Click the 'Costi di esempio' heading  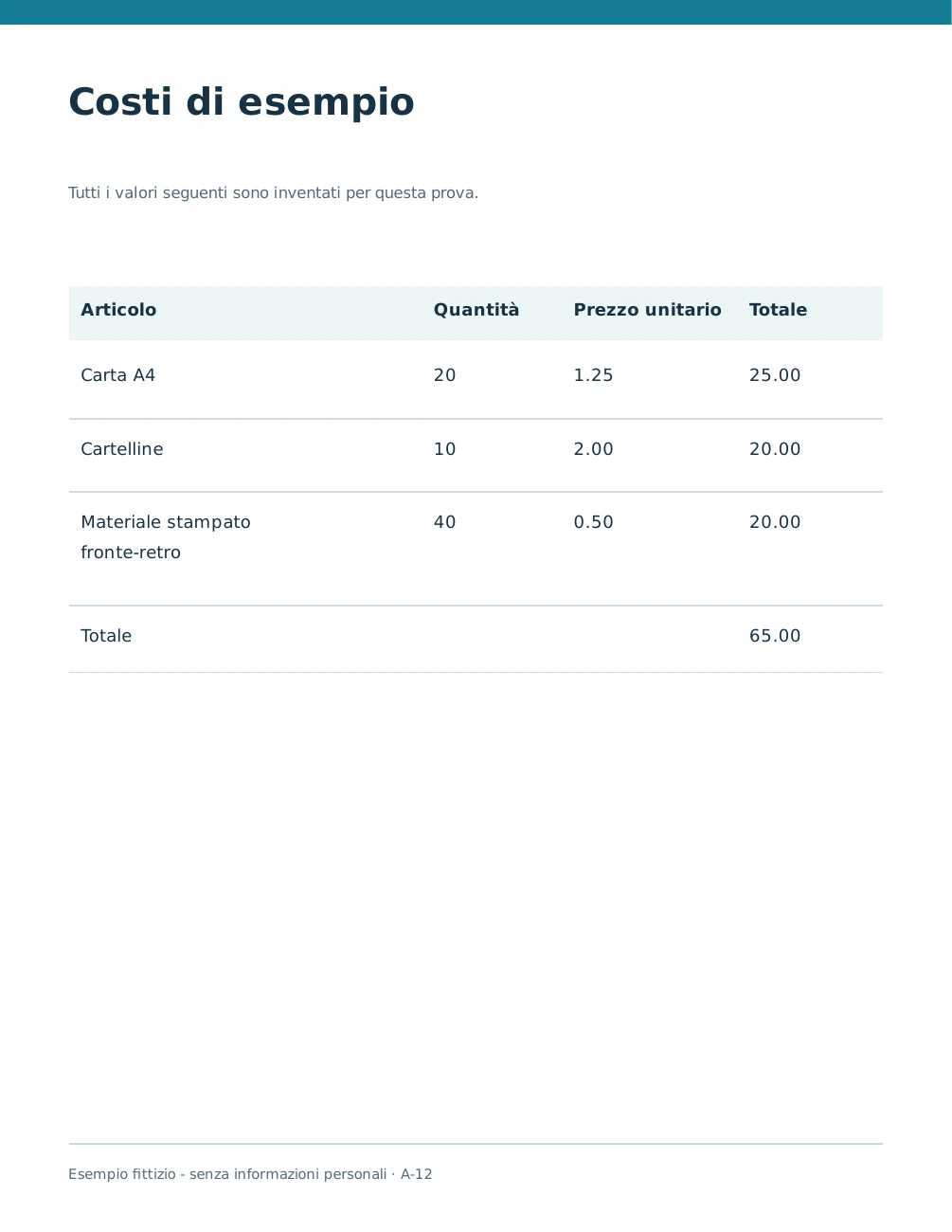(x=242, y=102)
